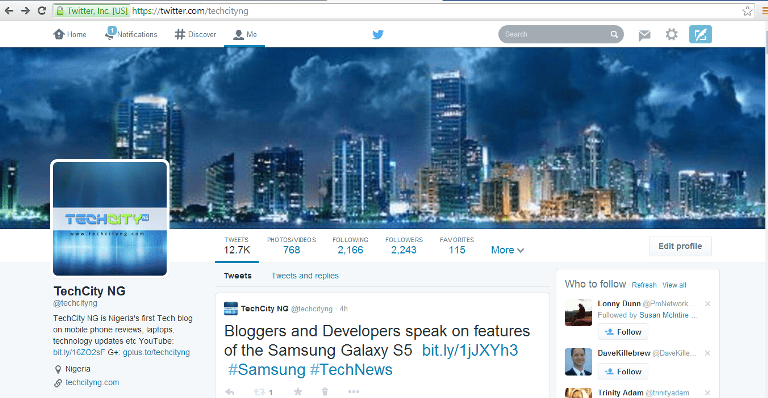This screenshot has height=398, width=768.
Task: Click the chain-link icon beside techcityng.com
Action: point(58,383)
